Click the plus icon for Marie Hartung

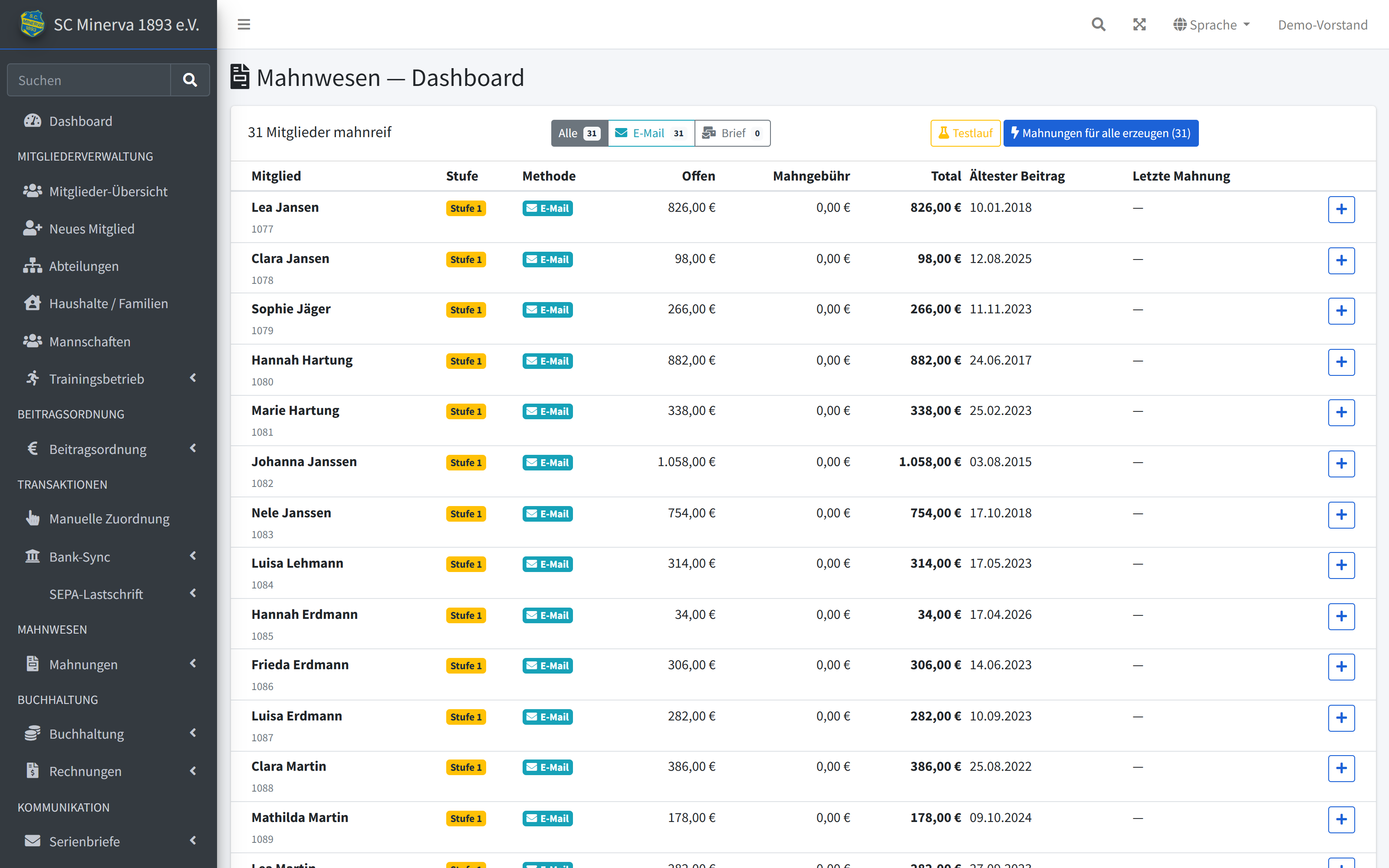pos(1341,412)
